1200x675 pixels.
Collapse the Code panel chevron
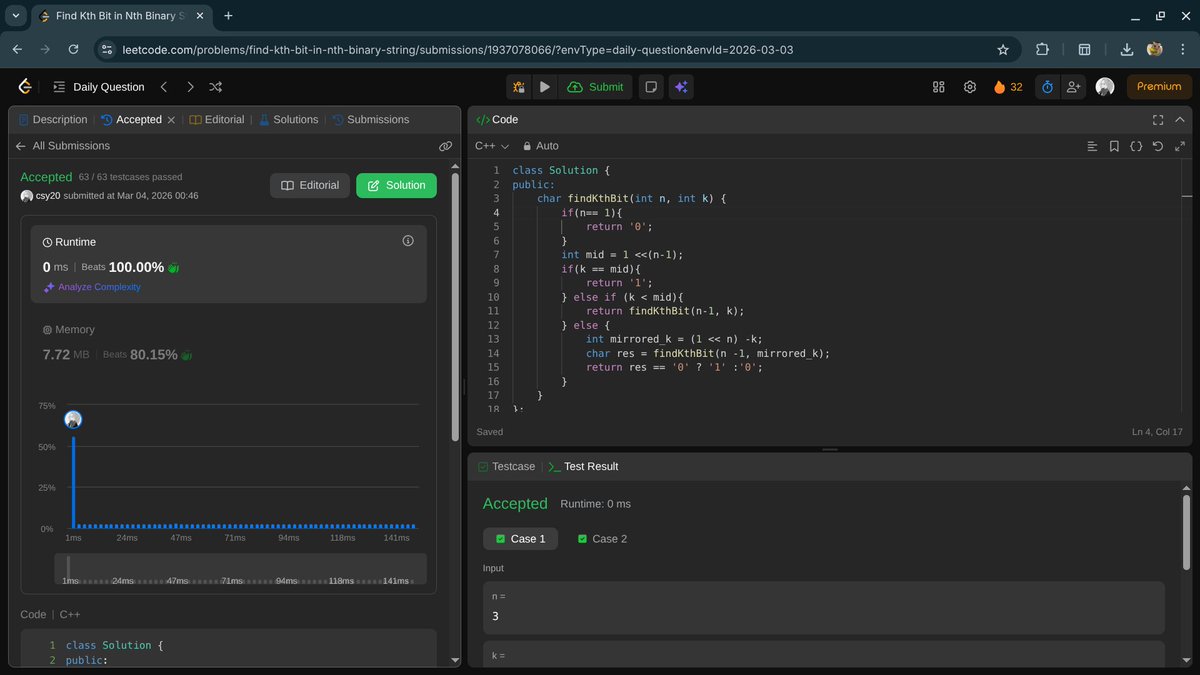coord(1181,119)
